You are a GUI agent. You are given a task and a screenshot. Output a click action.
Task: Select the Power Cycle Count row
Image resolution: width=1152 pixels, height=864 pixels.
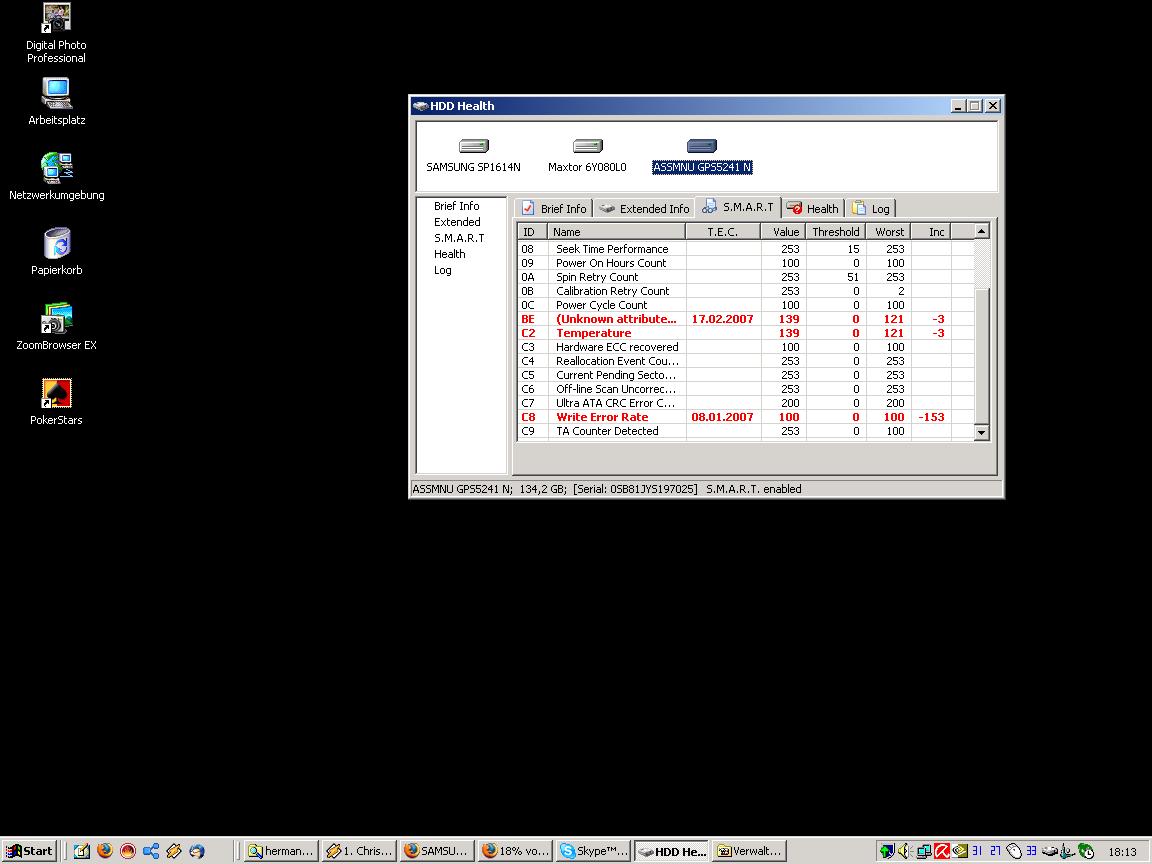[x=746, y=305]
